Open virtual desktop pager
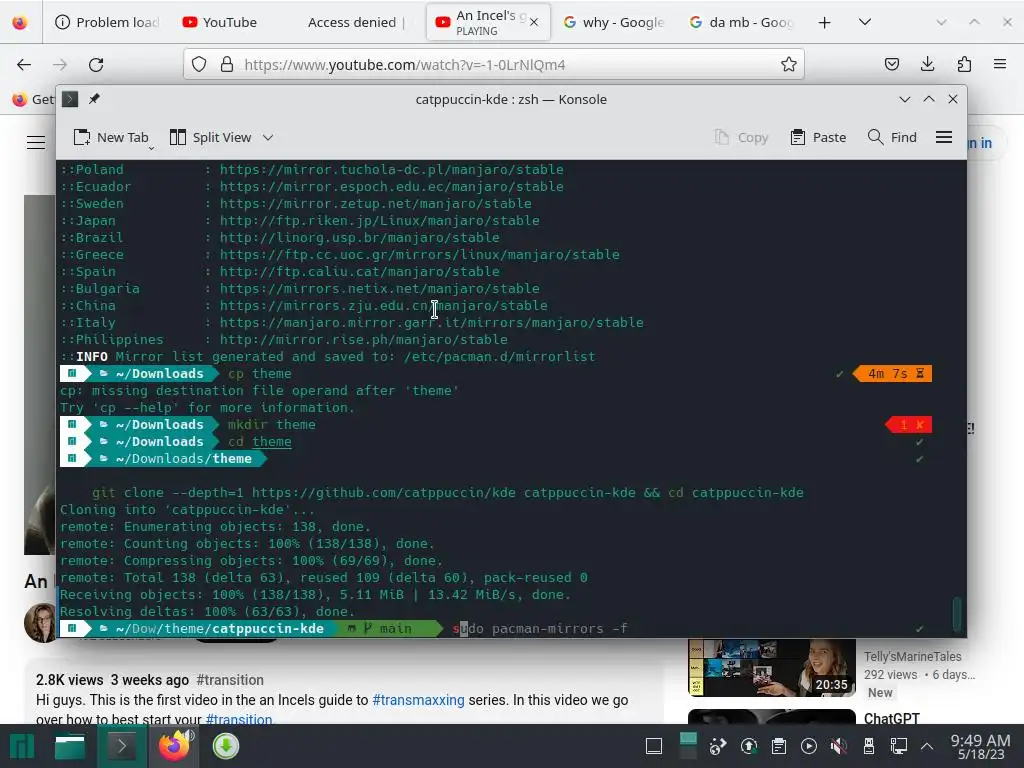Screen dimensions: 1024x768 click(688, 746)
